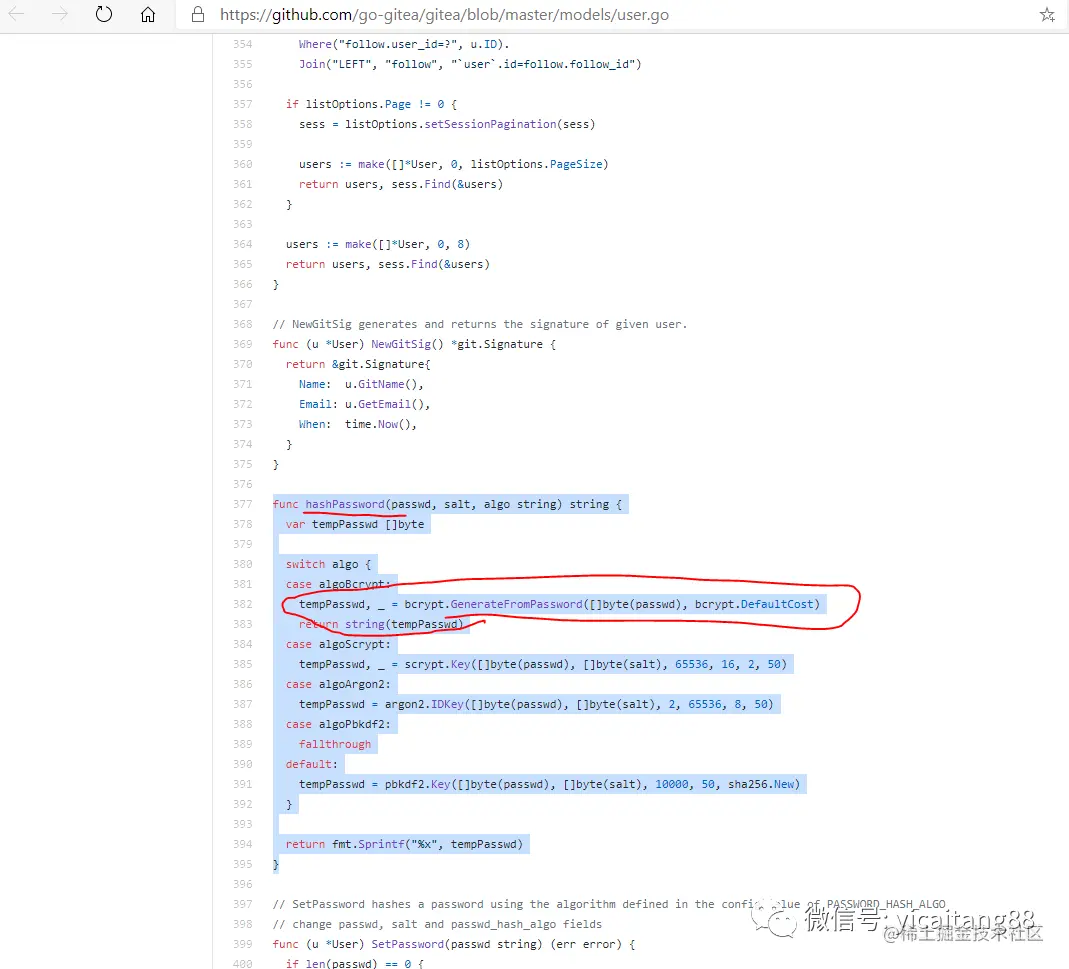Viewport: 1069px width, 969px height.
Task: Click the Where("follow.user_id=?") call
Action: 404,44
